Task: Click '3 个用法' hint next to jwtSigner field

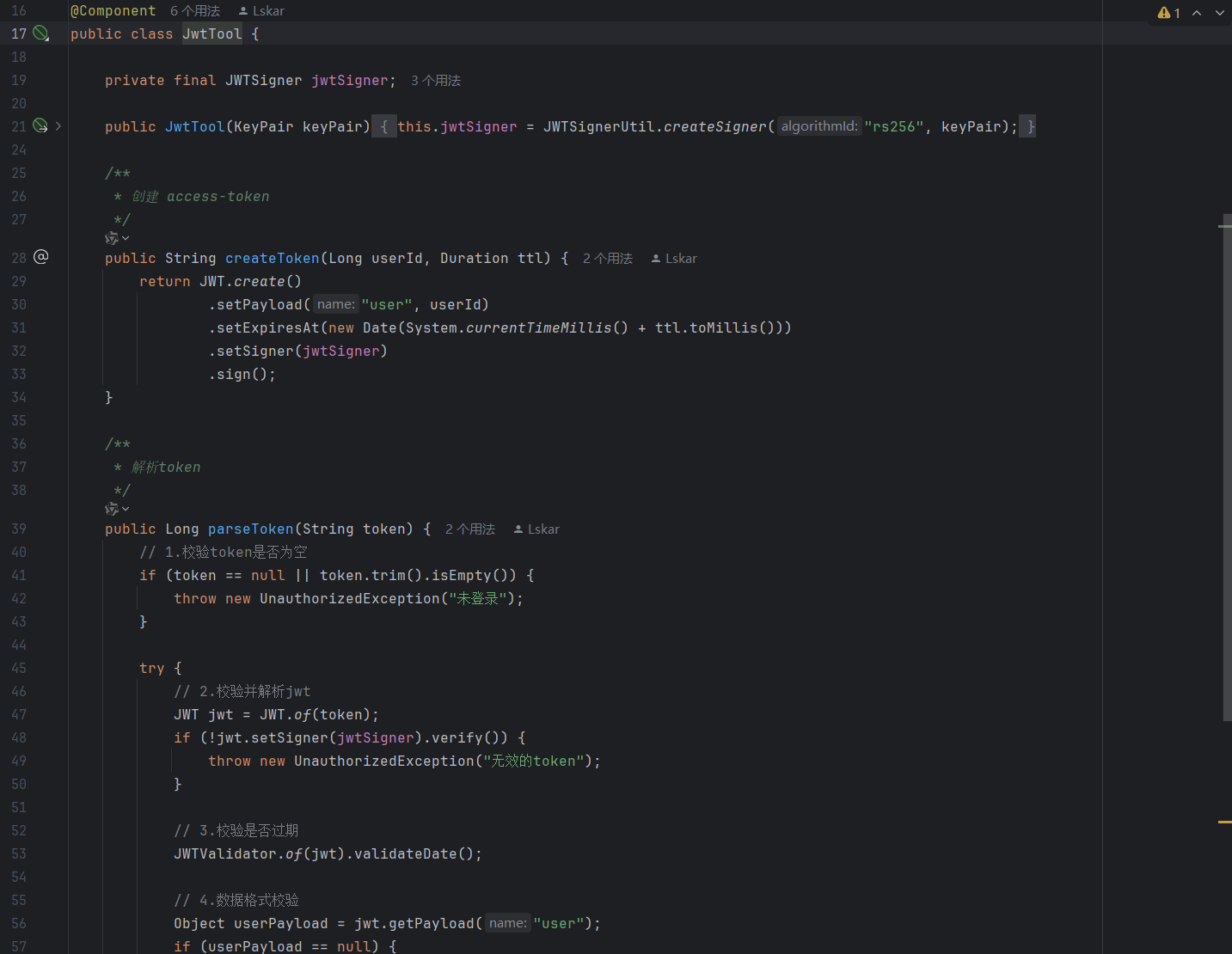Action: coord(436,81)
